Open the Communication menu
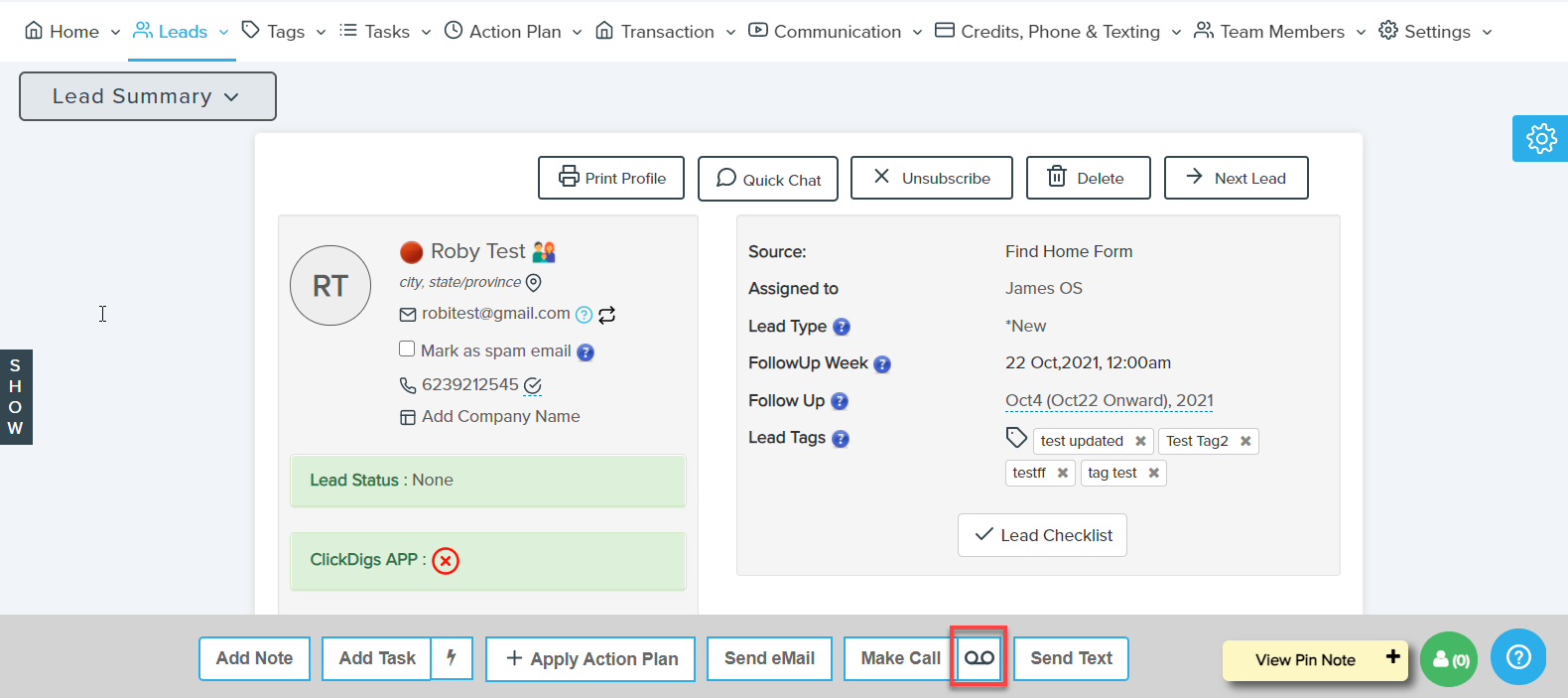 (x=835, y=32)
